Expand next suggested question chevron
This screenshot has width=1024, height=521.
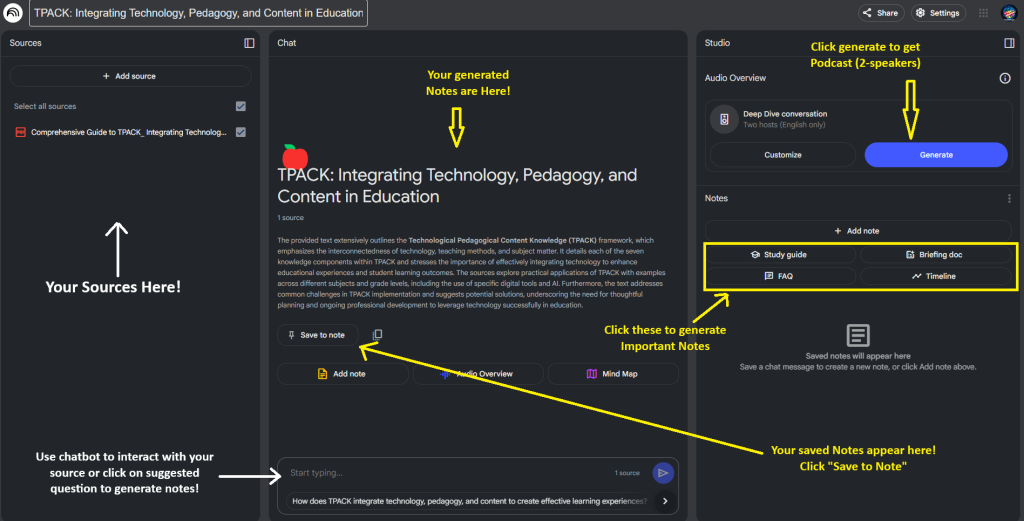pyautogui.click(x=666, y=501)
